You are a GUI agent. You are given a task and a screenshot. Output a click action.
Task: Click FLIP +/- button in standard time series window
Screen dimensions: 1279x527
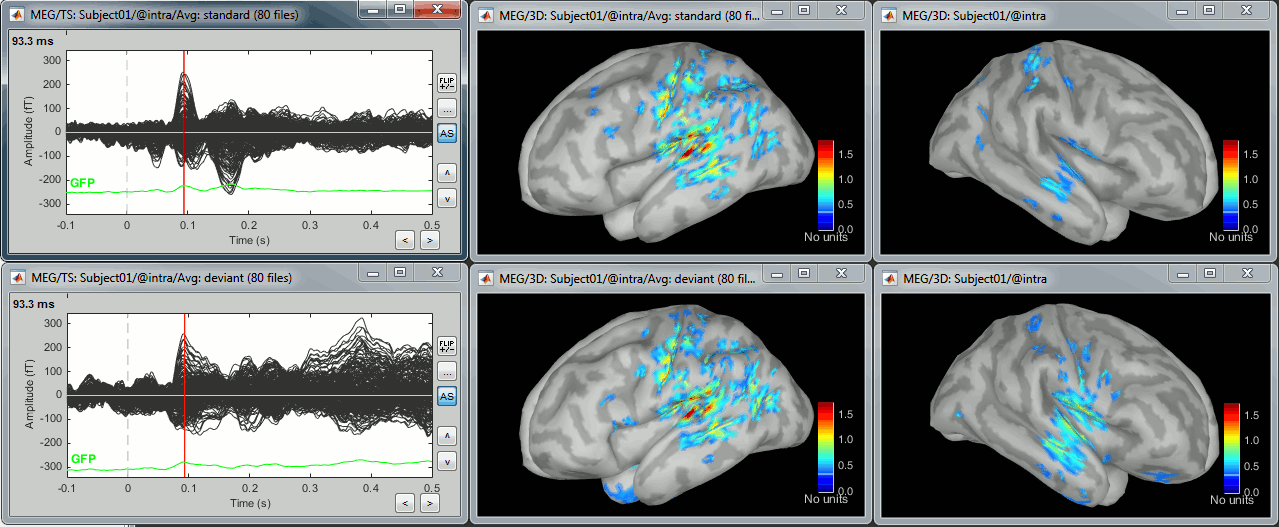pos(447,83)
